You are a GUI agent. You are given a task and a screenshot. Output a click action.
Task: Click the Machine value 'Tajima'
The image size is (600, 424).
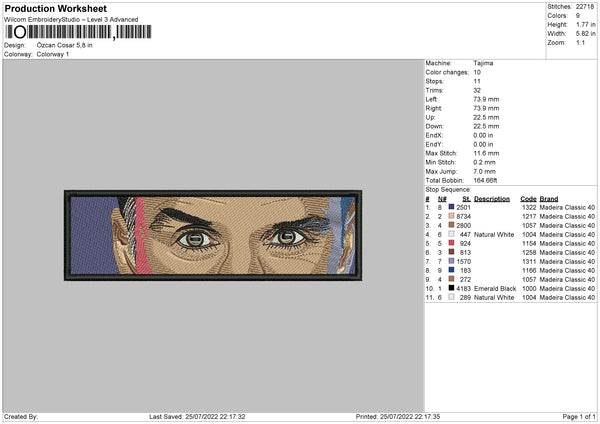pyautogui.click(x=483, y=63)
